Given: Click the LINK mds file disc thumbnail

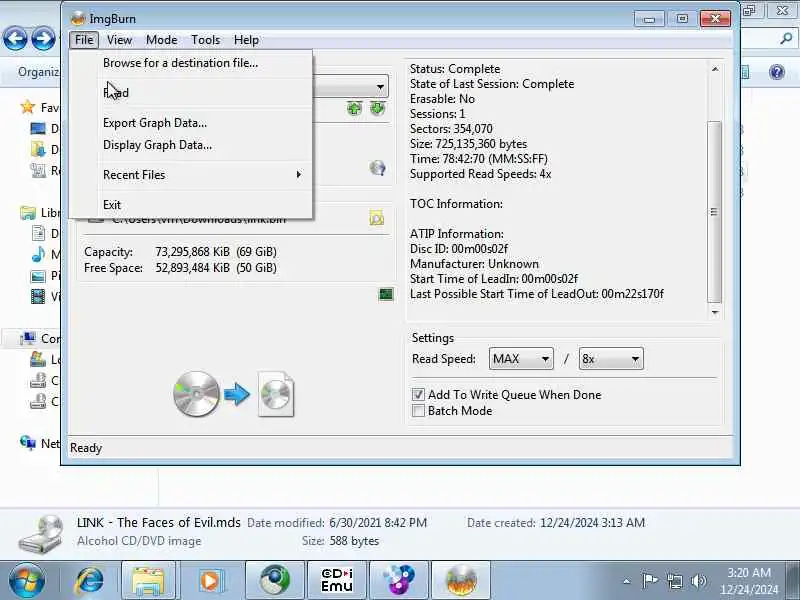Looking at the screenshot, I should (41, 533).
